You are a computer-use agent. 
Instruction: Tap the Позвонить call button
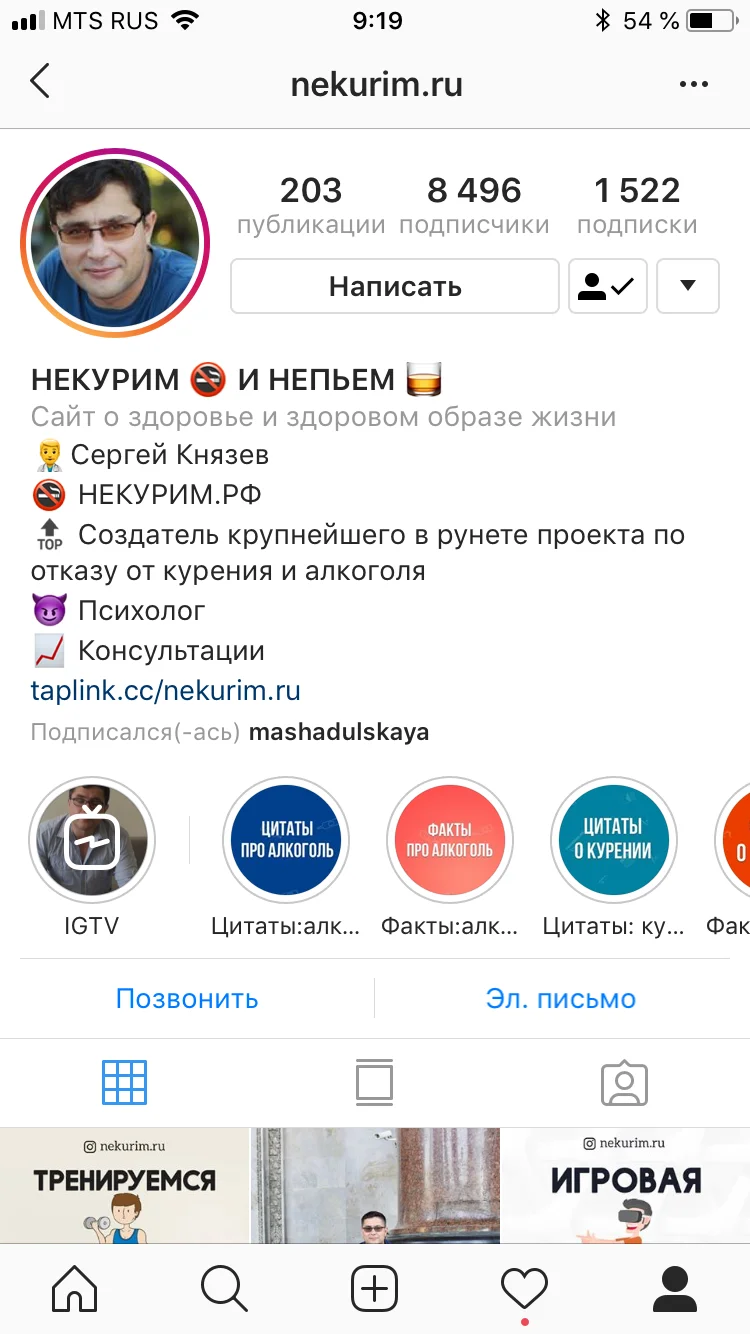[x=187, y=998]
